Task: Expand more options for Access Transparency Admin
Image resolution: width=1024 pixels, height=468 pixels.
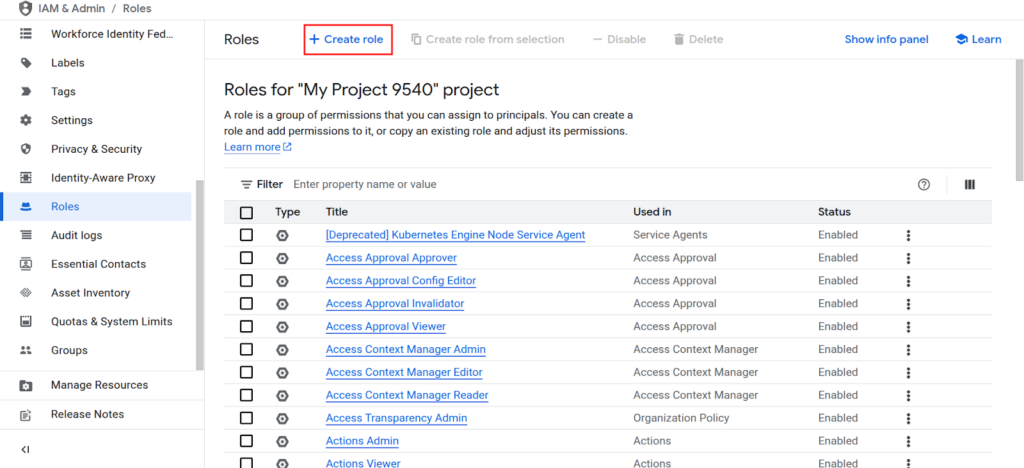Action: (908, 418)
